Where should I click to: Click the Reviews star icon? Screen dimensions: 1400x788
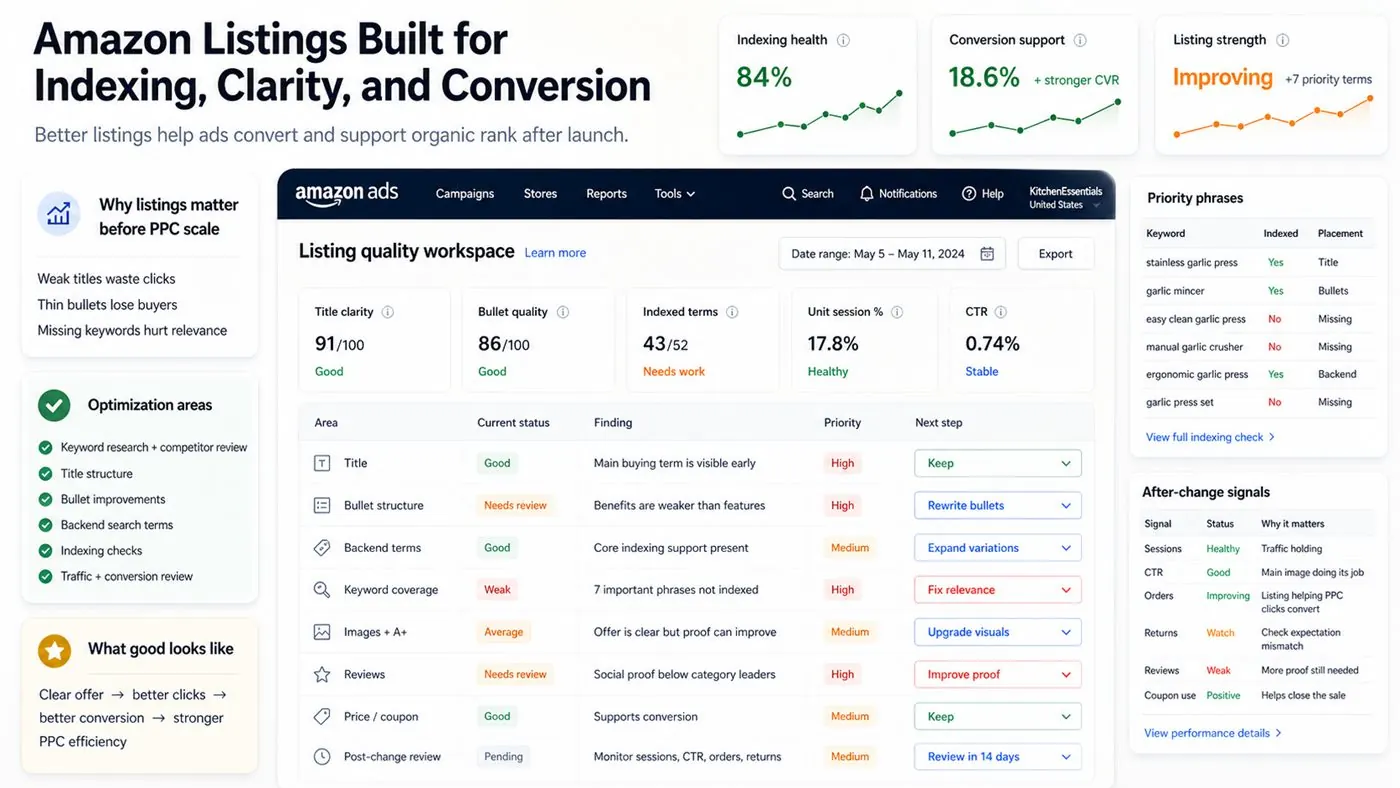tap(322, 675)
